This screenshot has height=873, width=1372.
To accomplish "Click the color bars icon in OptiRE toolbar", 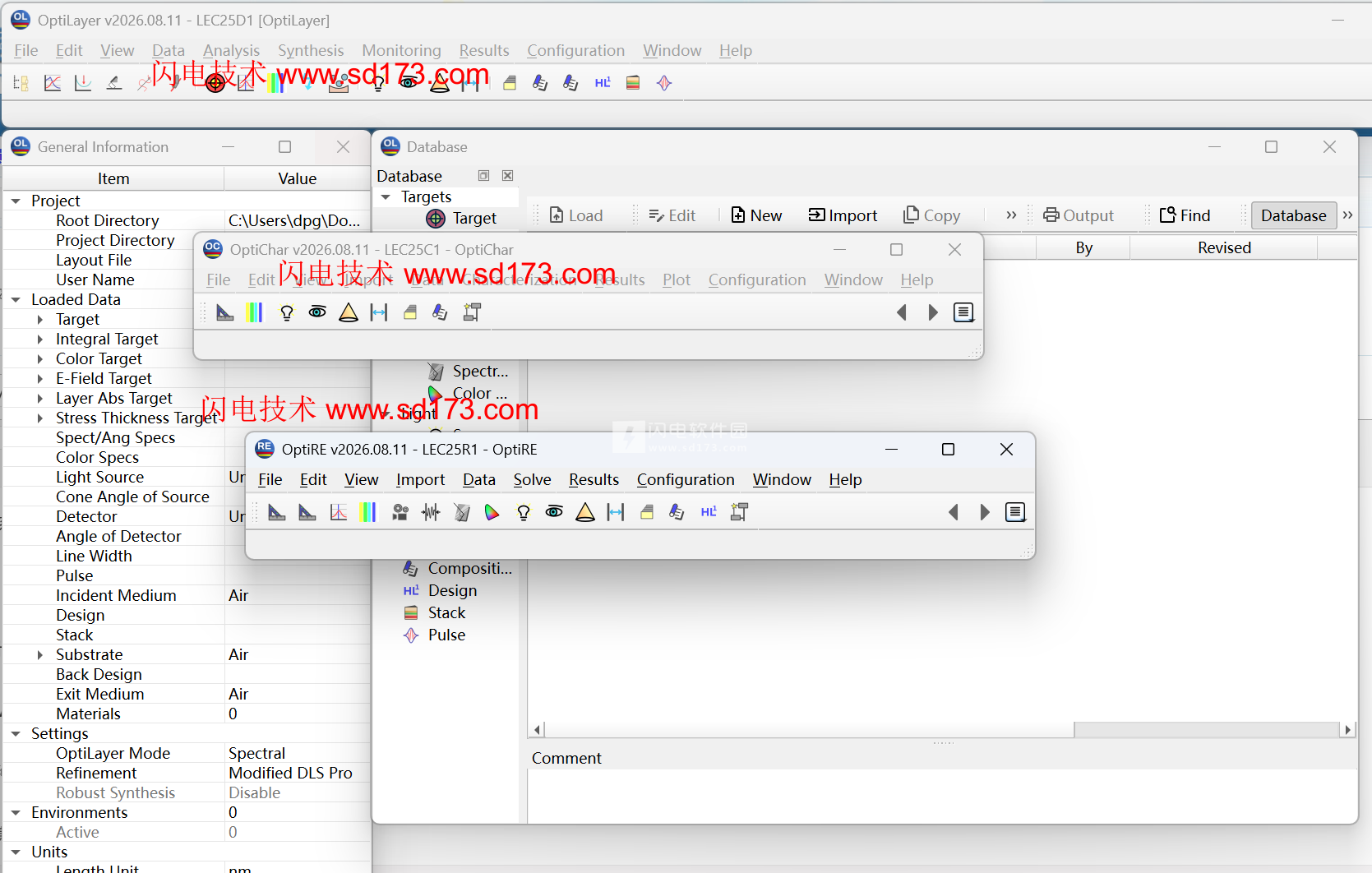I will coord(368,513).
